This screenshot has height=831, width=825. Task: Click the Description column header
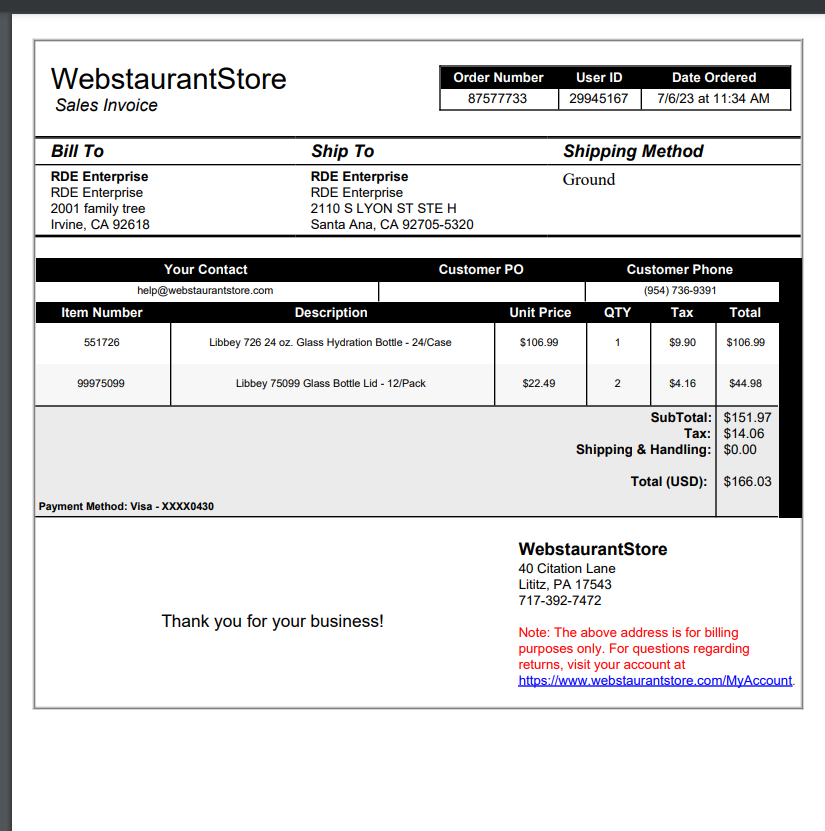tap(331, 312)
